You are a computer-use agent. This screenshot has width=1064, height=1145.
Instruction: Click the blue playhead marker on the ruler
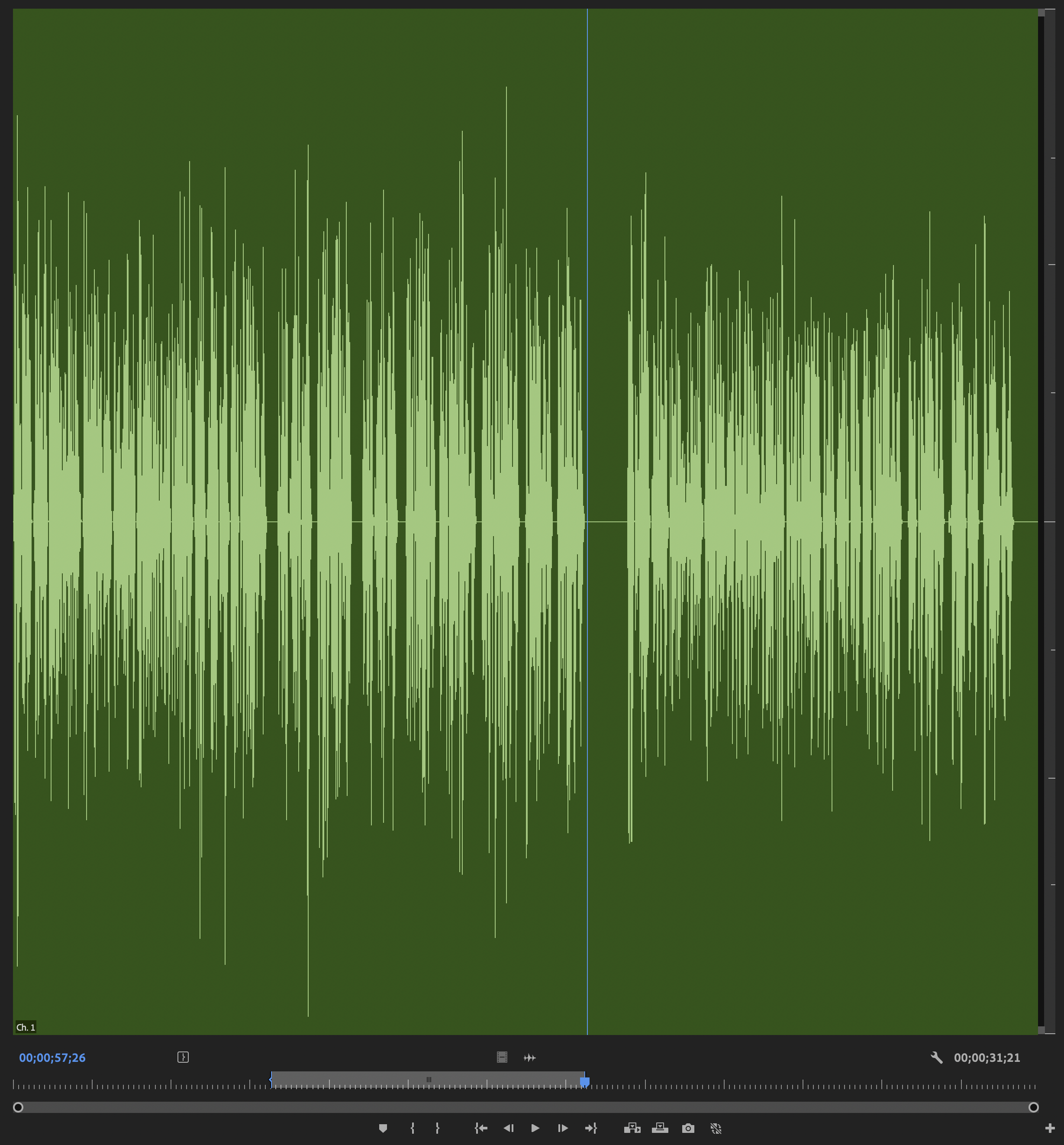tap(584, 1082)
